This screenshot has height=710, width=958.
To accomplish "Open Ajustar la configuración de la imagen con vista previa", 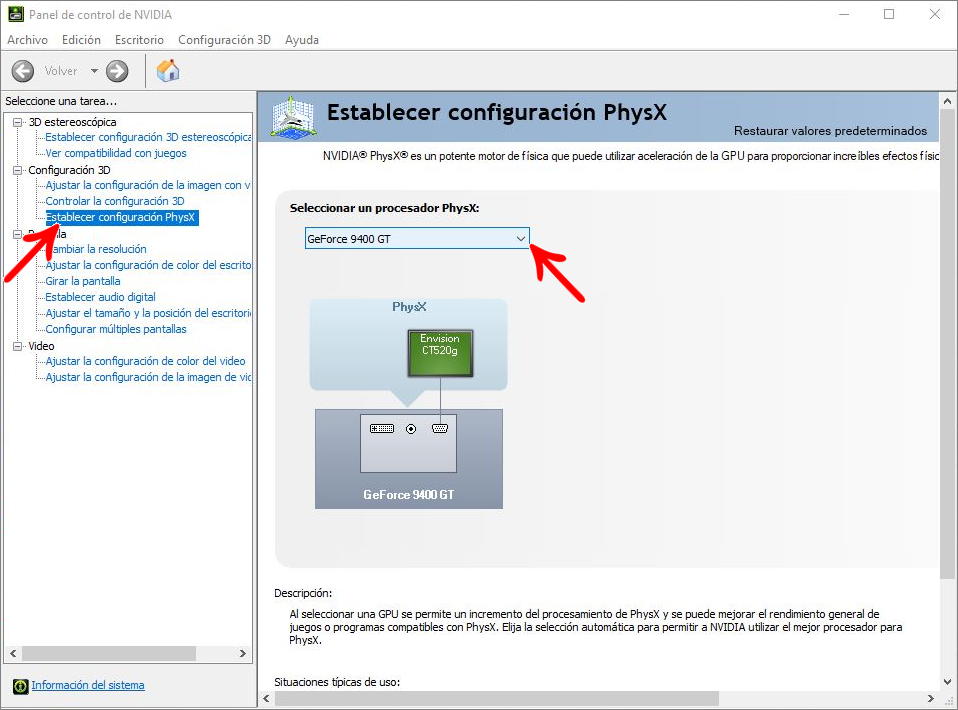I will tap(148, 185).
